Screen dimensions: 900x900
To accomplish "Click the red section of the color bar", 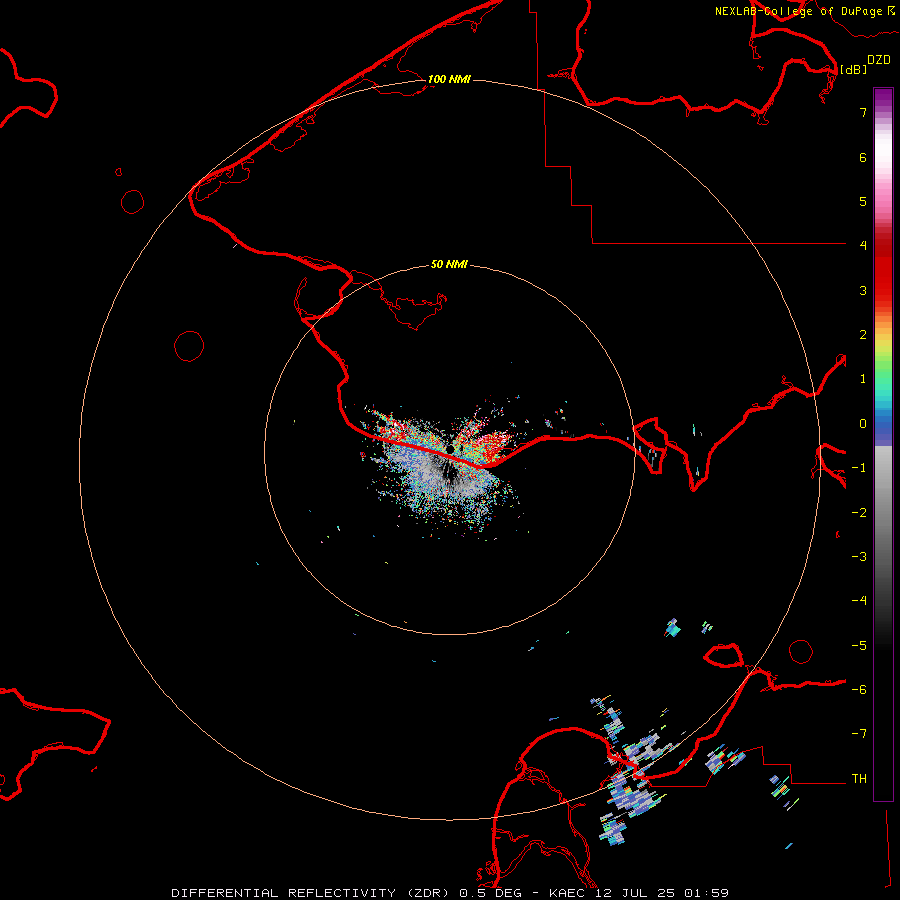I will 883,270.
